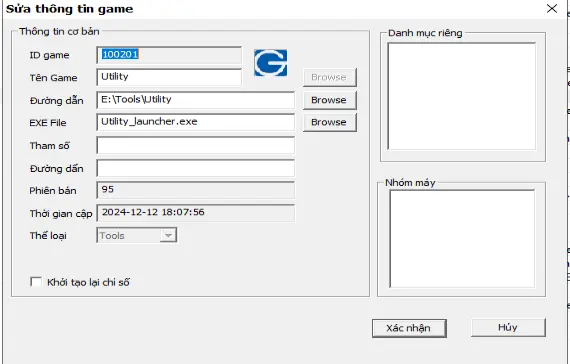570x364 pixels.
Task: Click the blue G game icon
Action: pyautogui.click(x=270, y=63)
